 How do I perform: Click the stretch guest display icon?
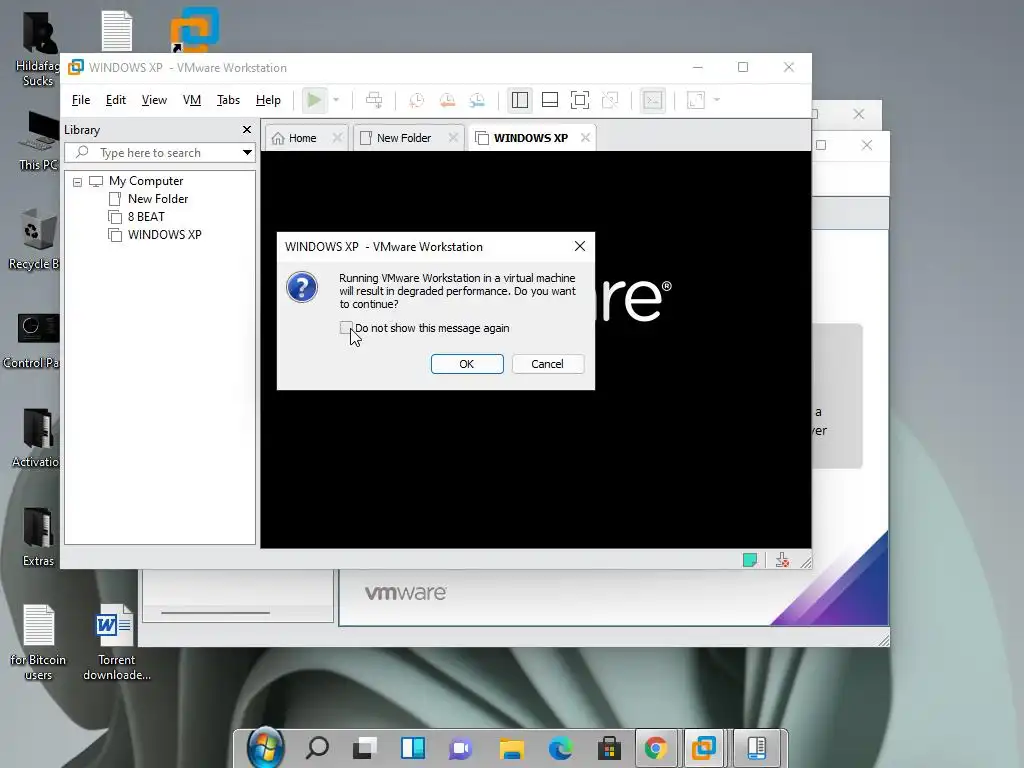click(696, 100)
